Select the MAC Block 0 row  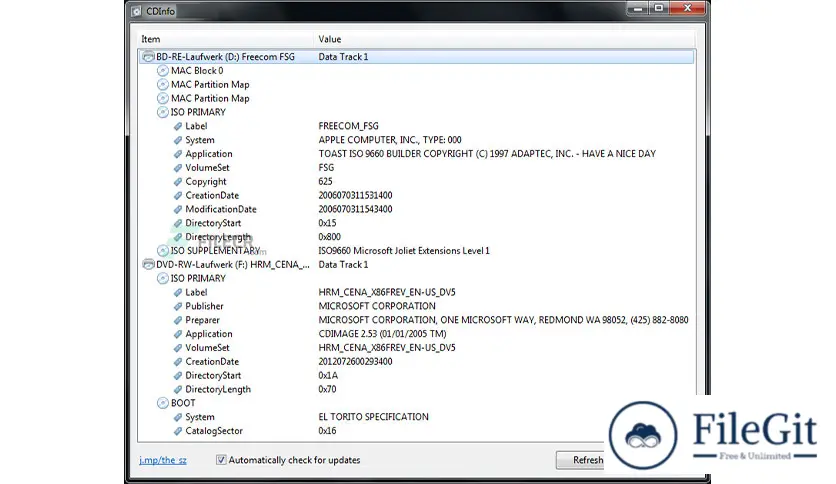click(x=416, y=70)
